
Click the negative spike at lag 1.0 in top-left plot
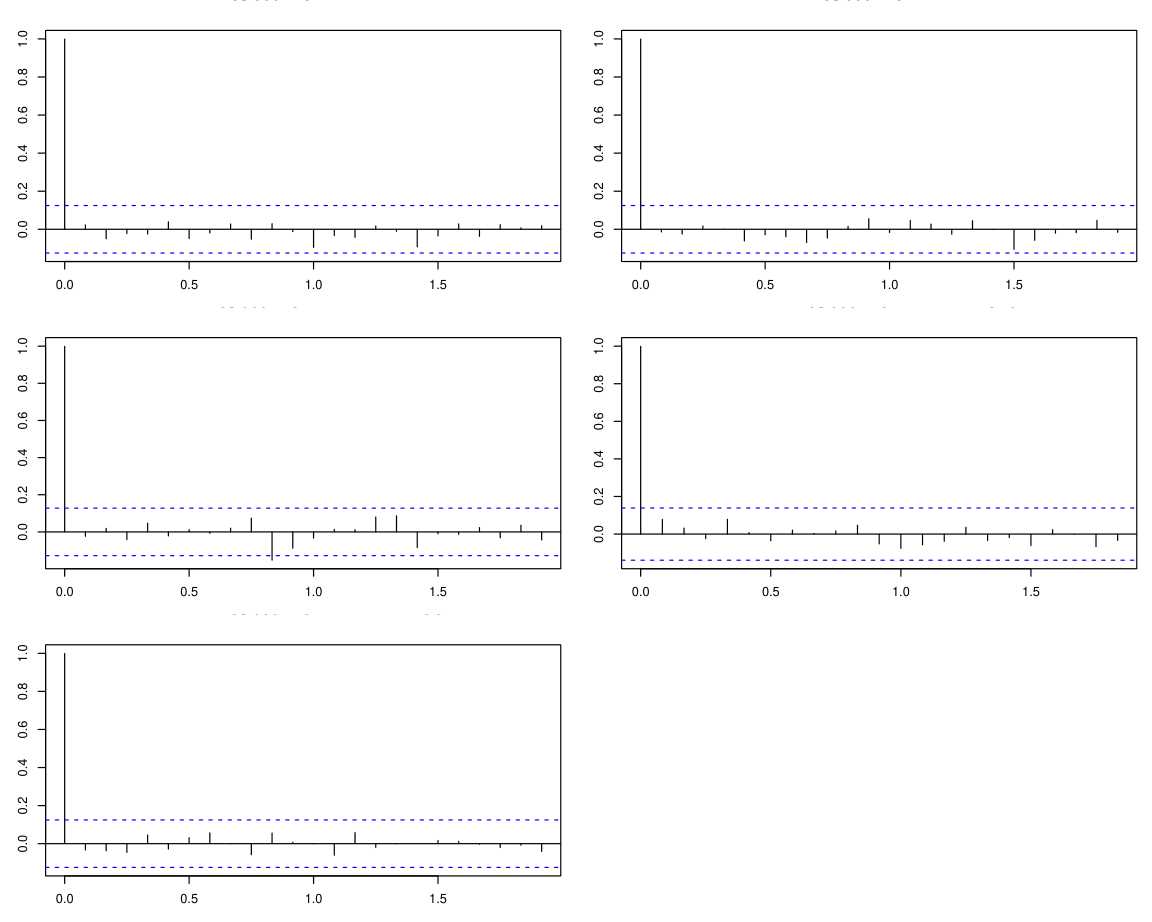tap(314, 239)
